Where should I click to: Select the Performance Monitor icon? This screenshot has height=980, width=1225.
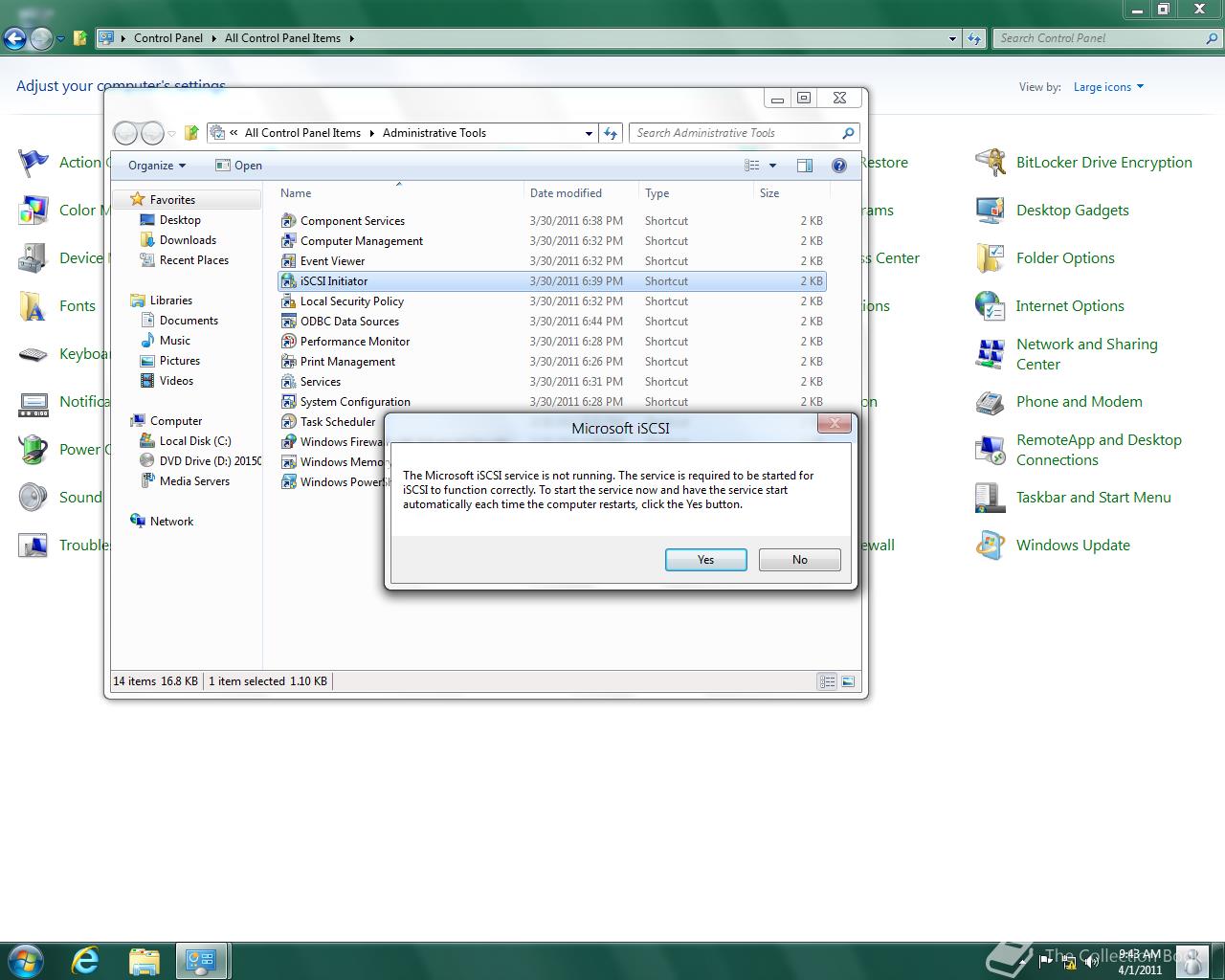click(x=289, y=342)
